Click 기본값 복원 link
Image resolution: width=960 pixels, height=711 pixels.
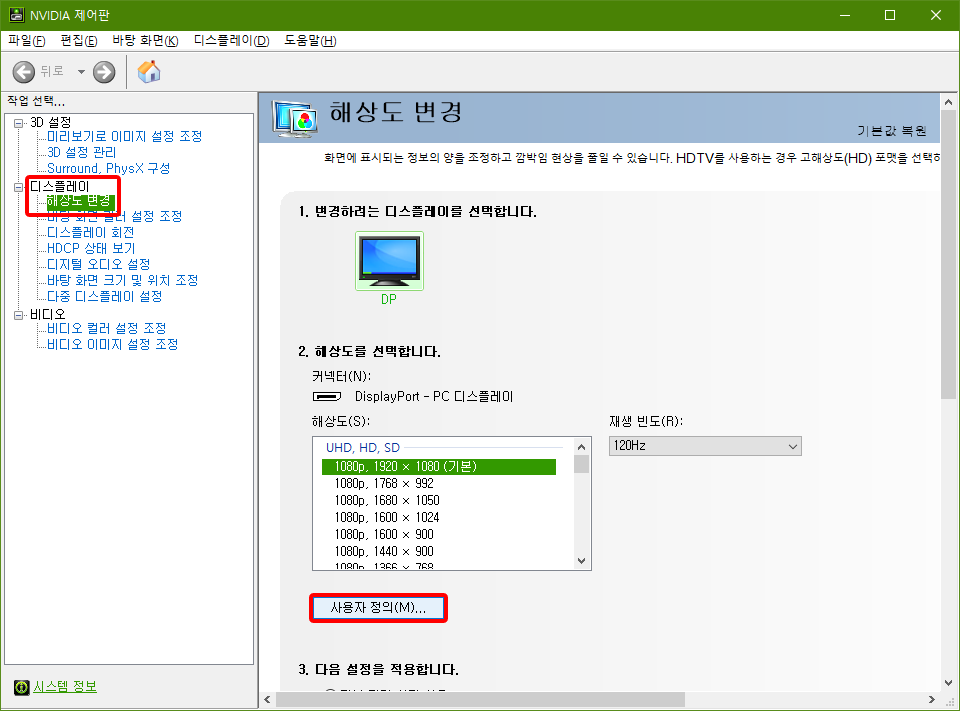pos(891,130)
